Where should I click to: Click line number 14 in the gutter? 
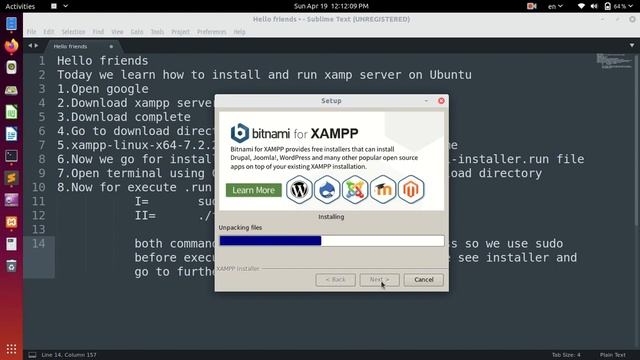[x=39, y=244]
